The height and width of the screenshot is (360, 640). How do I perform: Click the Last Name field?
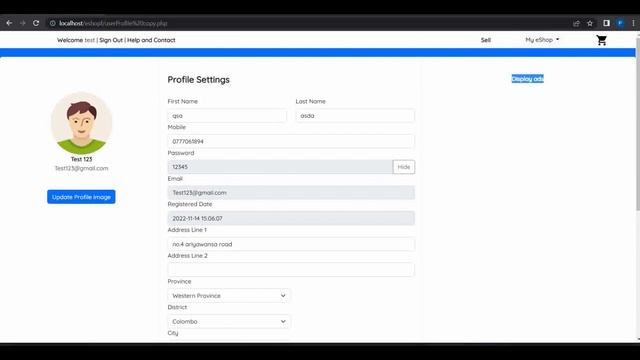click(355, 116)
